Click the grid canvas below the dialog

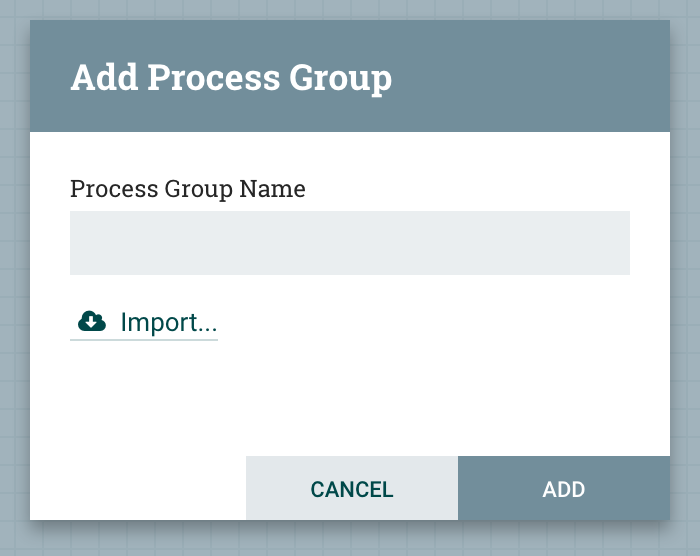pos(349,540)
